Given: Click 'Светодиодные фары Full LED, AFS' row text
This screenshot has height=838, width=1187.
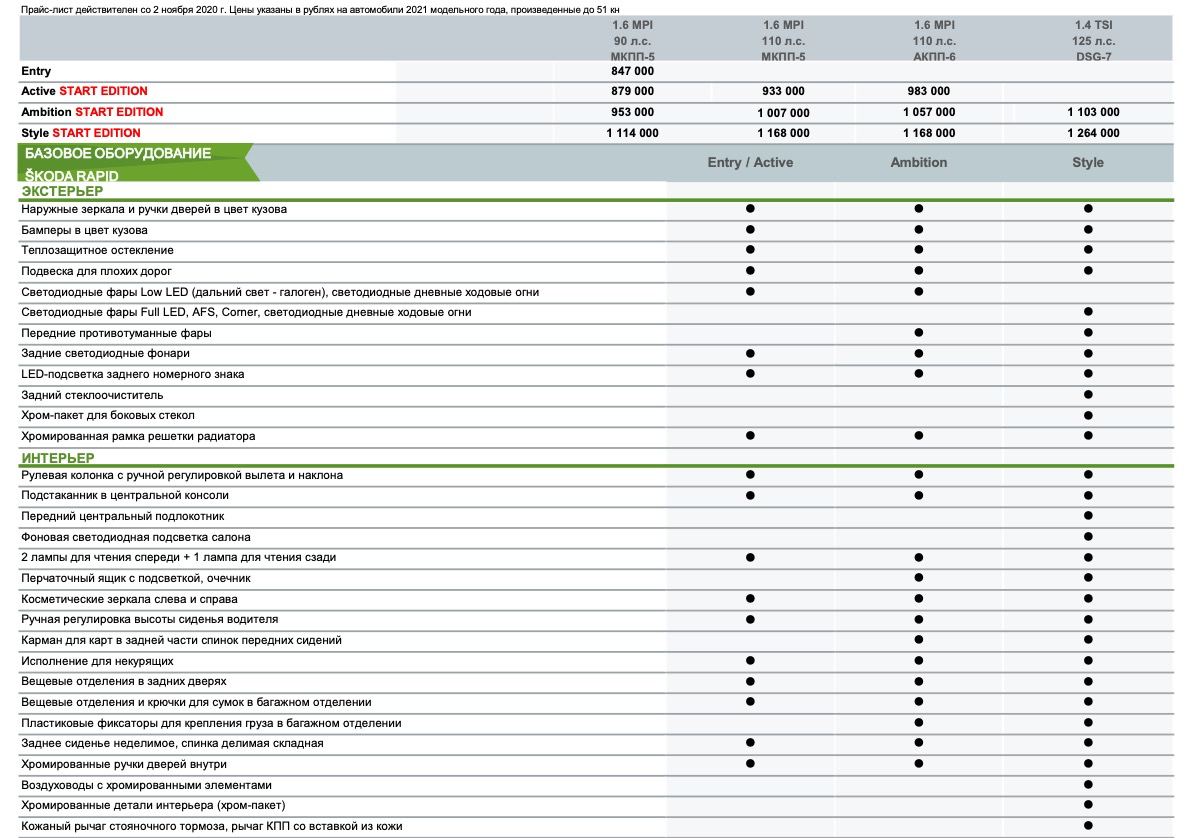Looking at the screenshot, I should point(246,312).
